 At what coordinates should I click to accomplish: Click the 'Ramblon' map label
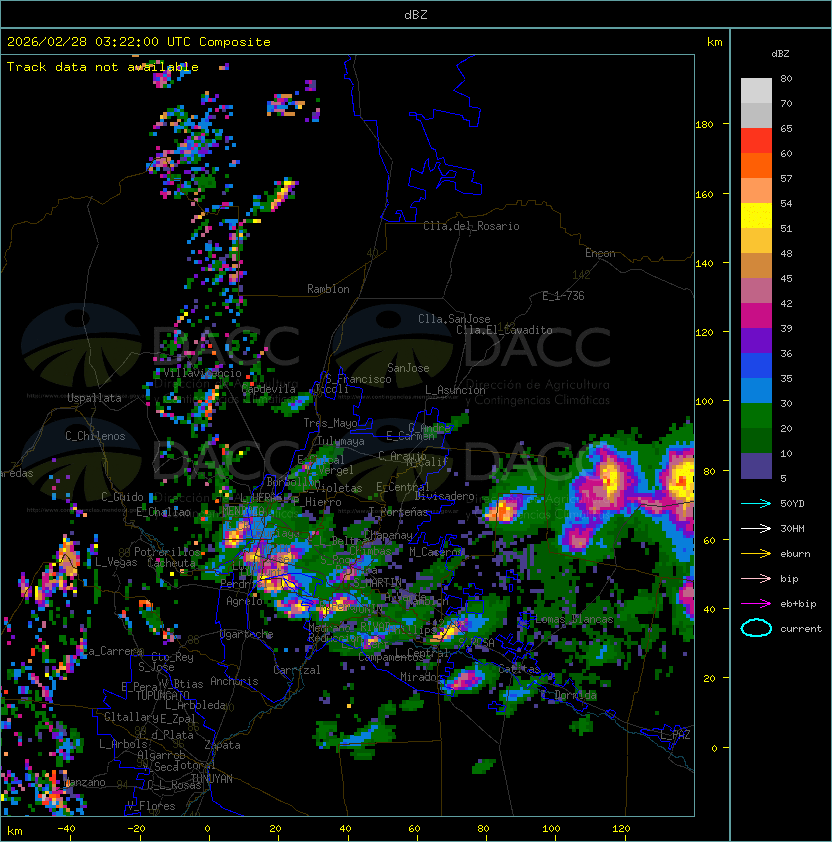(328, 289)
